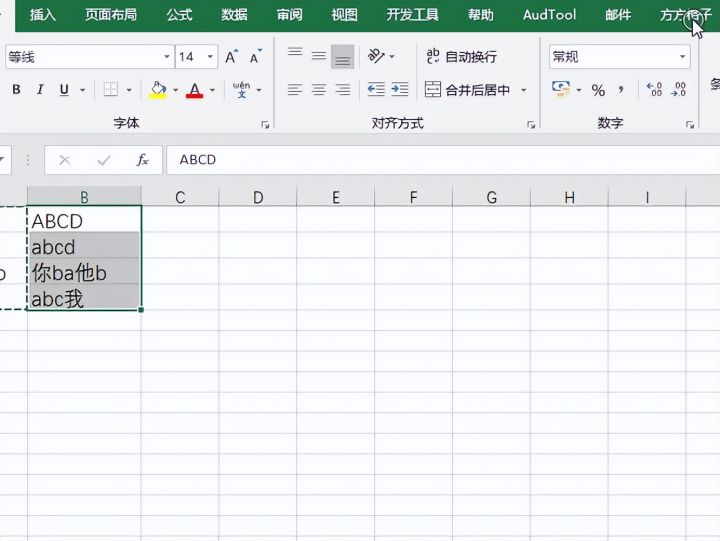Click the phonetic guide wén icon
This screenshot has height=541, width=720.
click(x=242, y=90)
